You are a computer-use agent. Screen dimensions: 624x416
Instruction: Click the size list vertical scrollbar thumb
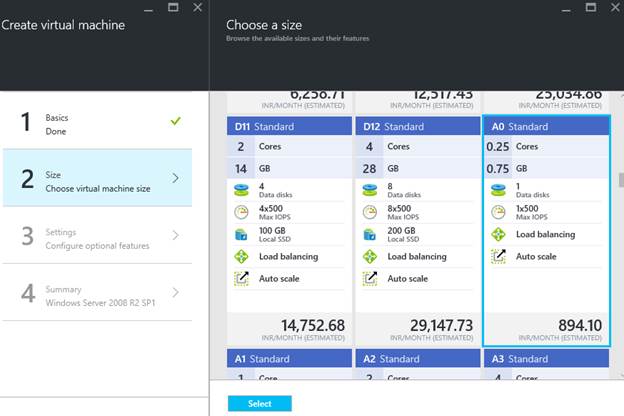(x=621, y=180)
